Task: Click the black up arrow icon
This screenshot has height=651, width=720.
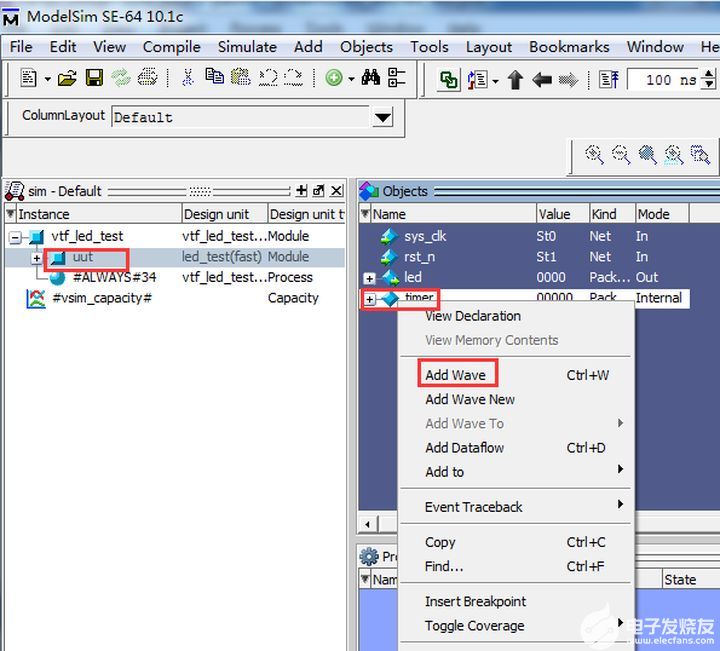Action: click(x=516, y=80)
